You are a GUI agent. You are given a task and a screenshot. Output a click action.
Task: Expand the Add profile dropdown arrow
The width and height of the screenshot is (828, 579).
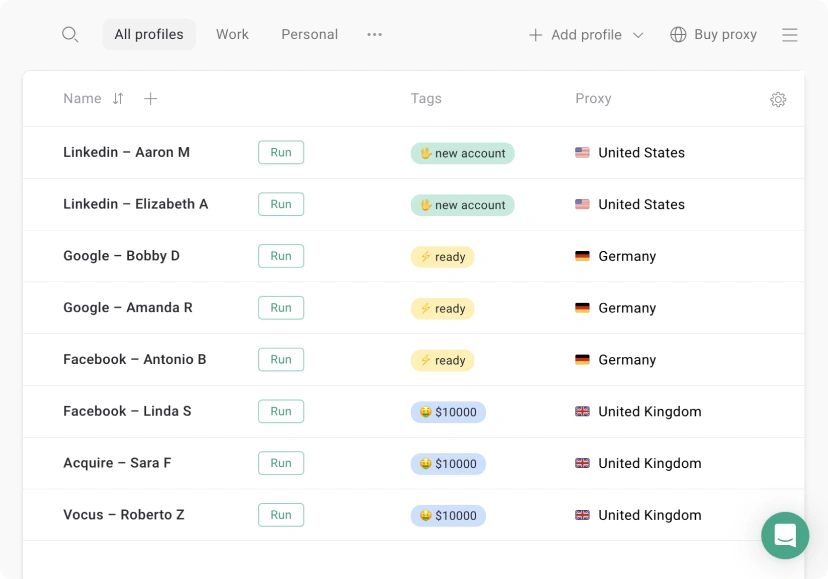coord(638,35)
